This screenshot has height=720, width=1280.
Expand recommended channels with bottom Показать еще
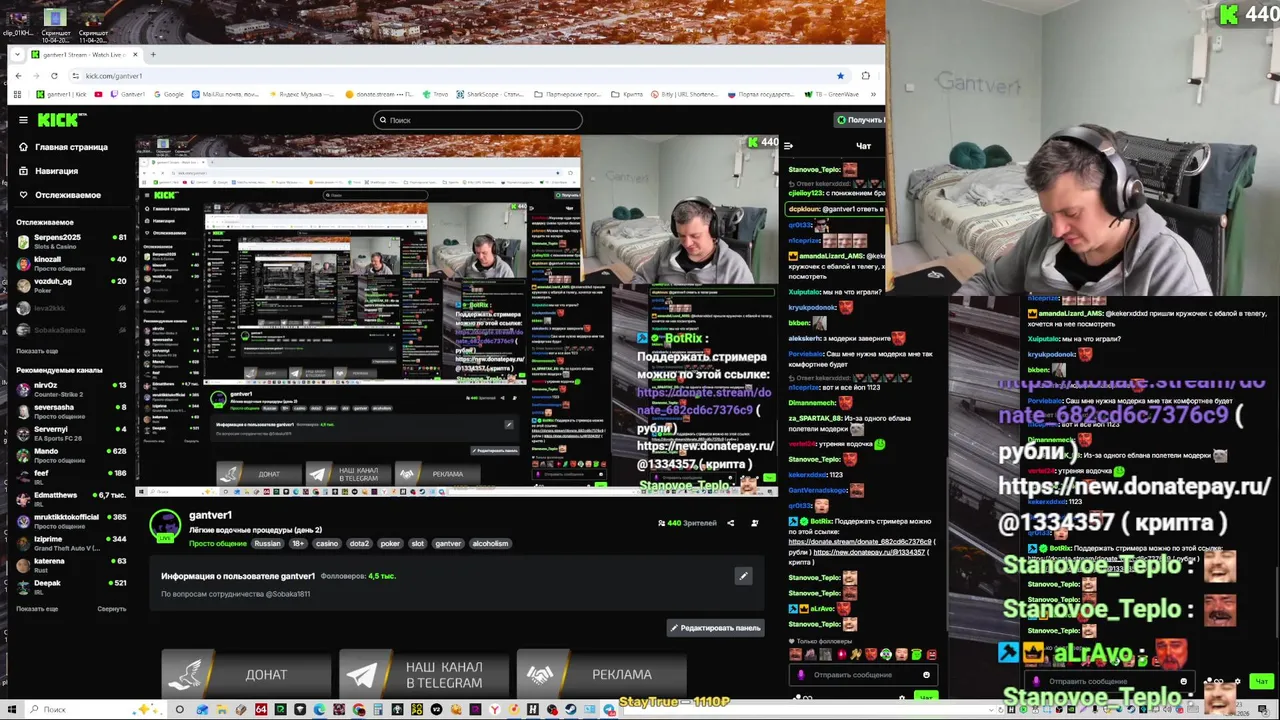point(37,608)
